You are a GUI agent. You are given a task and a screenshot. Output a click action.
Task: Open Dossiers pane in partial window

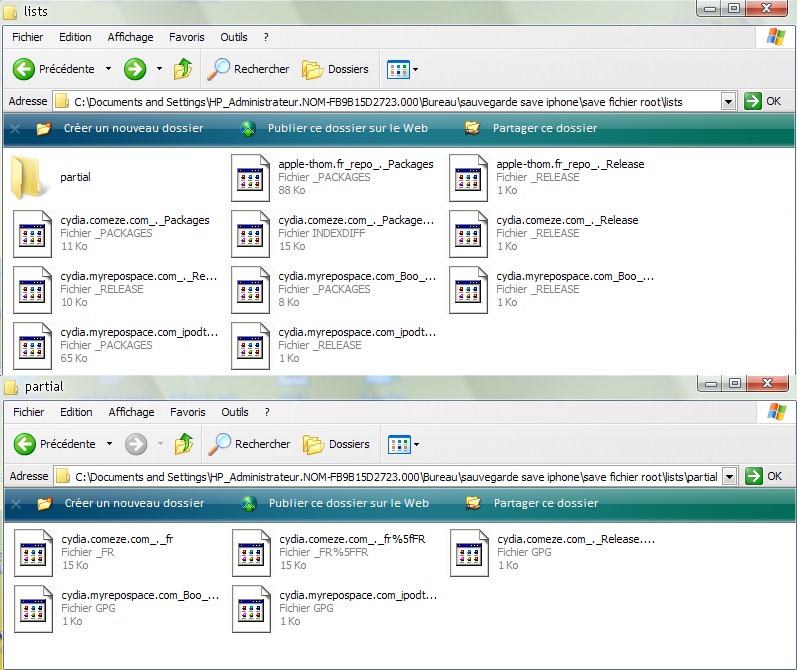[x=336, y=444]
